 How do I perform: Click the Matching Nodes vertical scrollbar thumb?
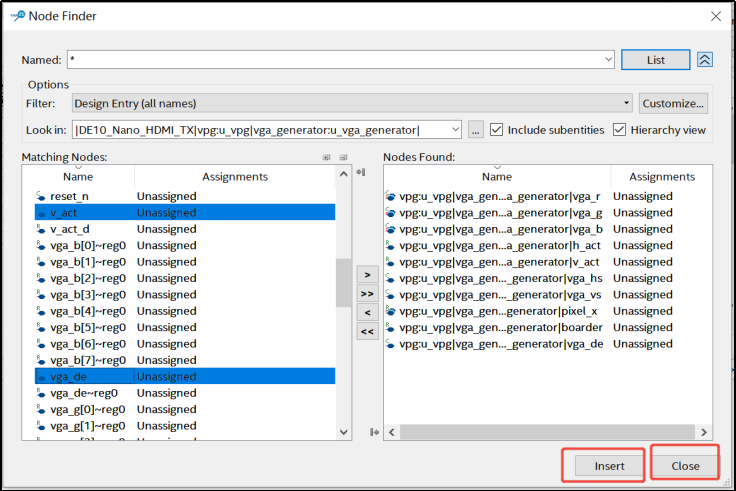344,283
